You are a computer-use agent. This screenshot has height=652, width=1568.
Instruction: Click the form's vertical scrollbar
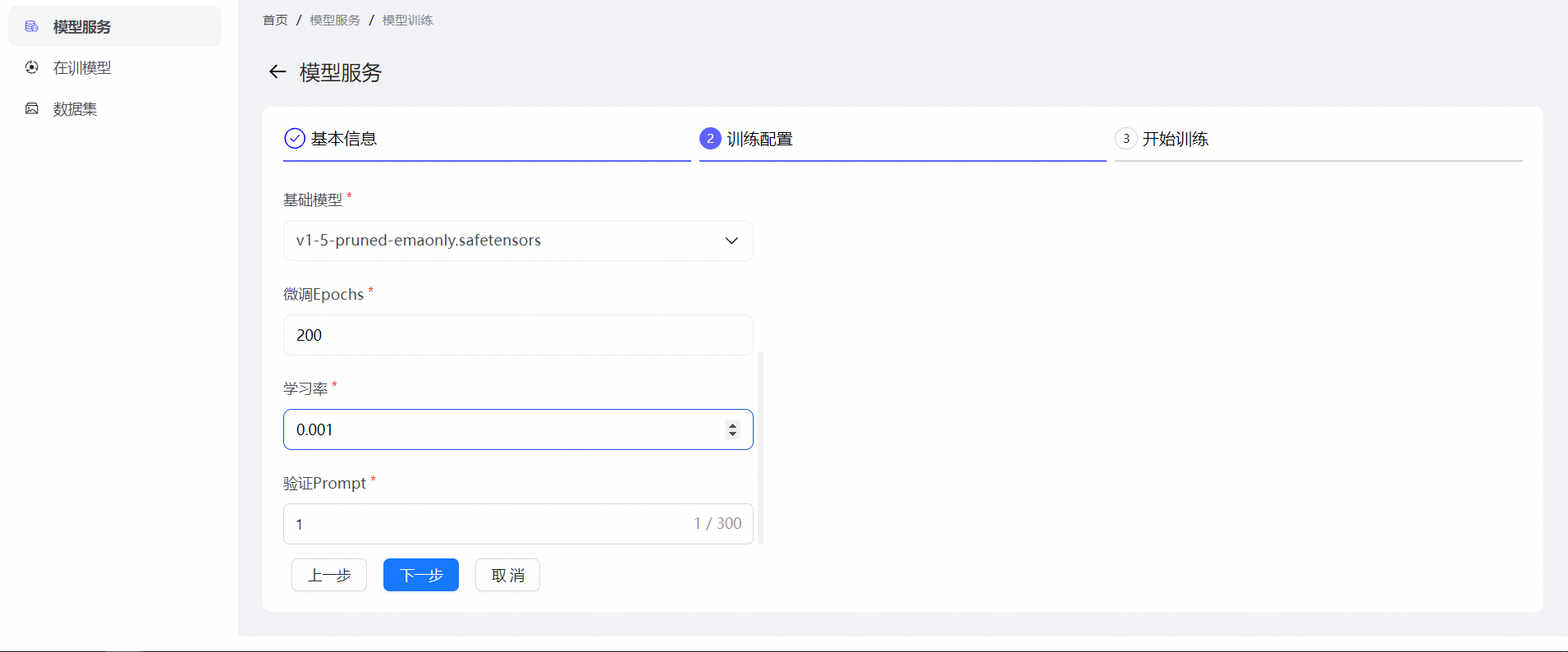(761, 448)
